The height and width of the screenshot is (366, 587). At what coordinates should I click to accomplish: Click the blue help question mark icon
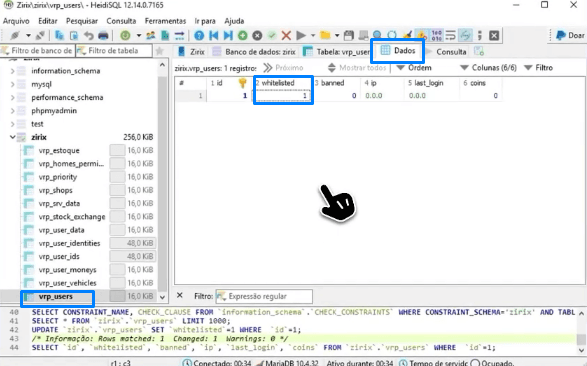[x=199, y=36]
